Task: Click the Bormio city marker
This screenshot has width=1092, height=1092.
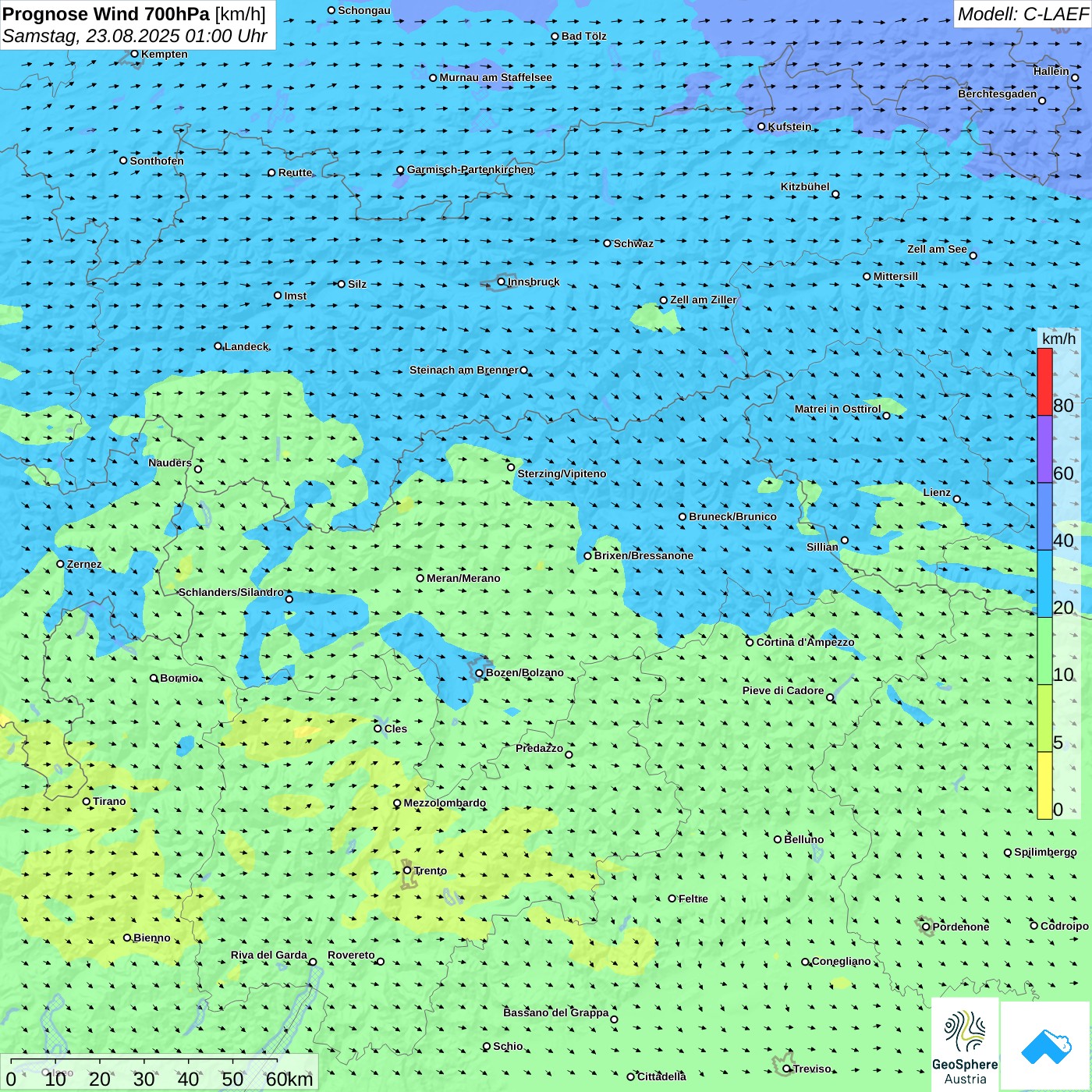Action: click(x=154, y=678)
